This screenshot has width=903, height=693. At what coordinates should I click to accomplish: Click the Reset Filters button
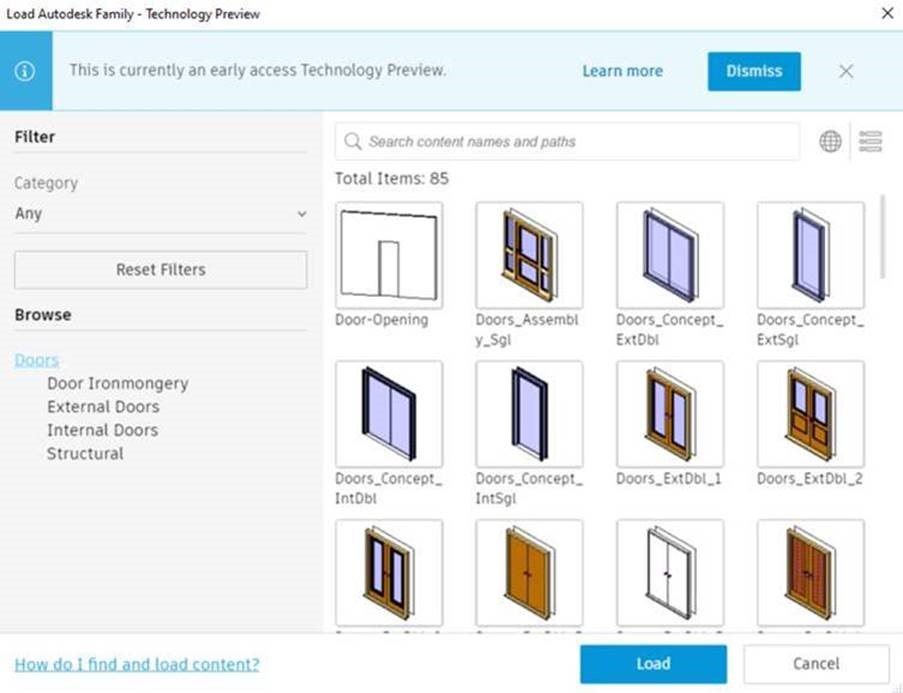pyautogui.click(x=160, y=270)
